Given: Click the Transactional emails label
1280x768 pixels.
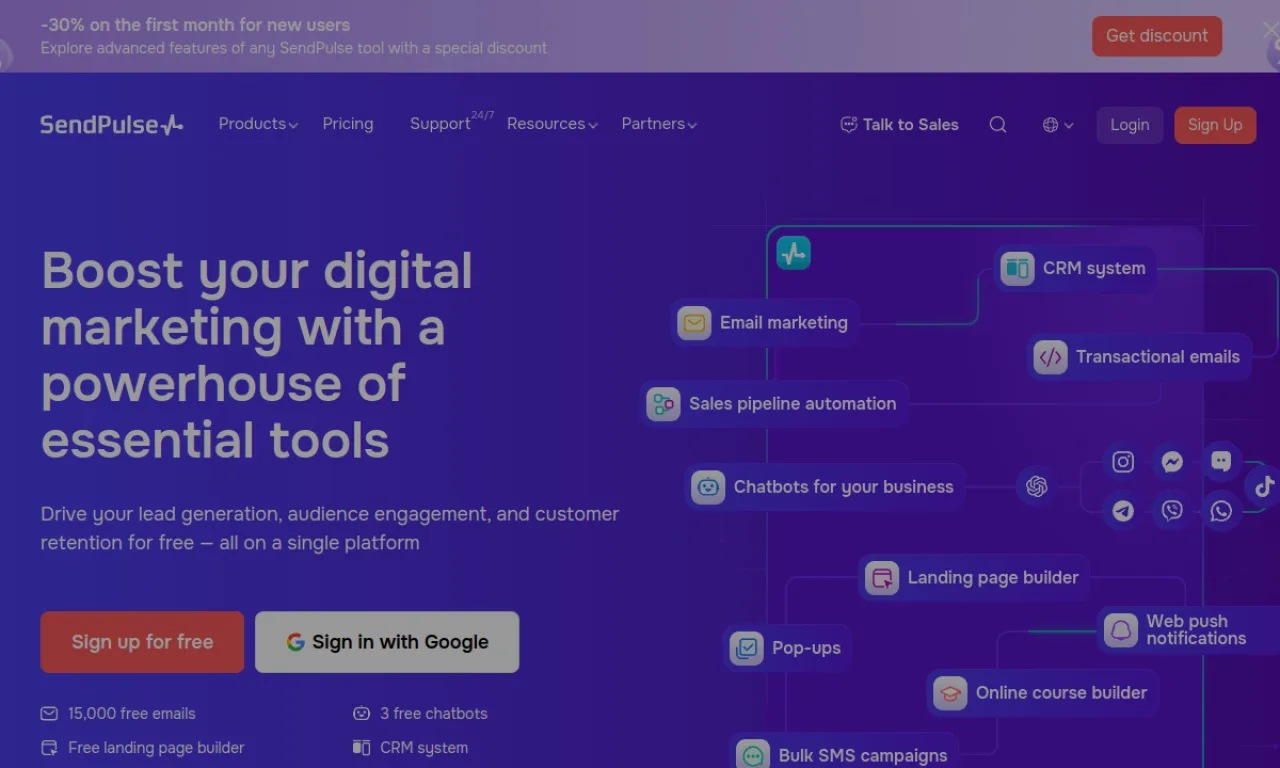Looking at the screenshot, I should pyautogui.click(x=1158, y=357).
